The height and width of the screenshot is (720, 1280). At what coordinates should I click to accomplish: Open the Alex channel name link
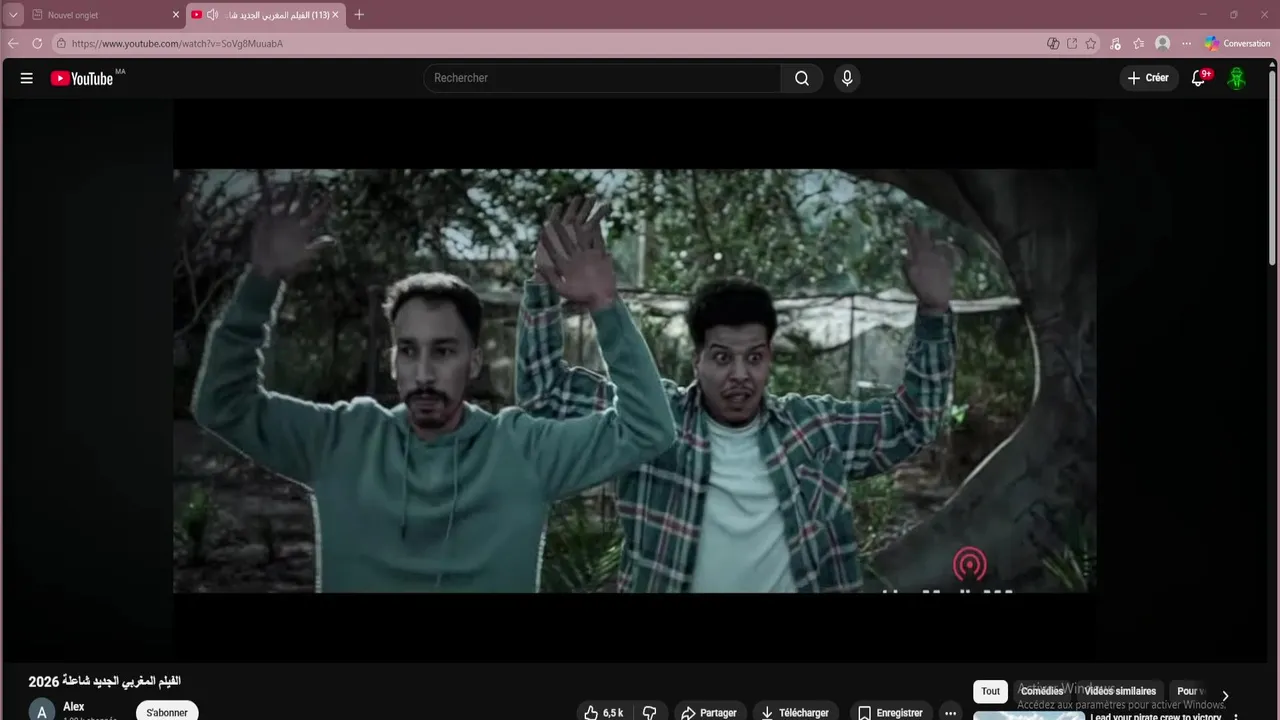[x=74, y=707]
